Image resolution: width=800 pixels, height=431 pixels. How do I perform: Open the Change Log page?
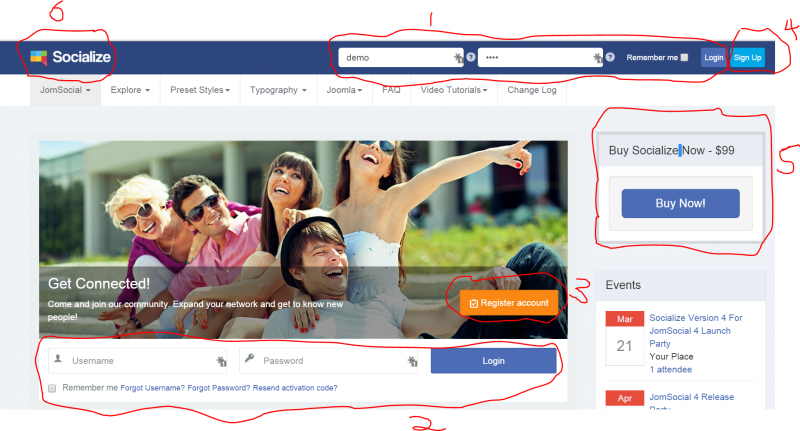(532, 90)
